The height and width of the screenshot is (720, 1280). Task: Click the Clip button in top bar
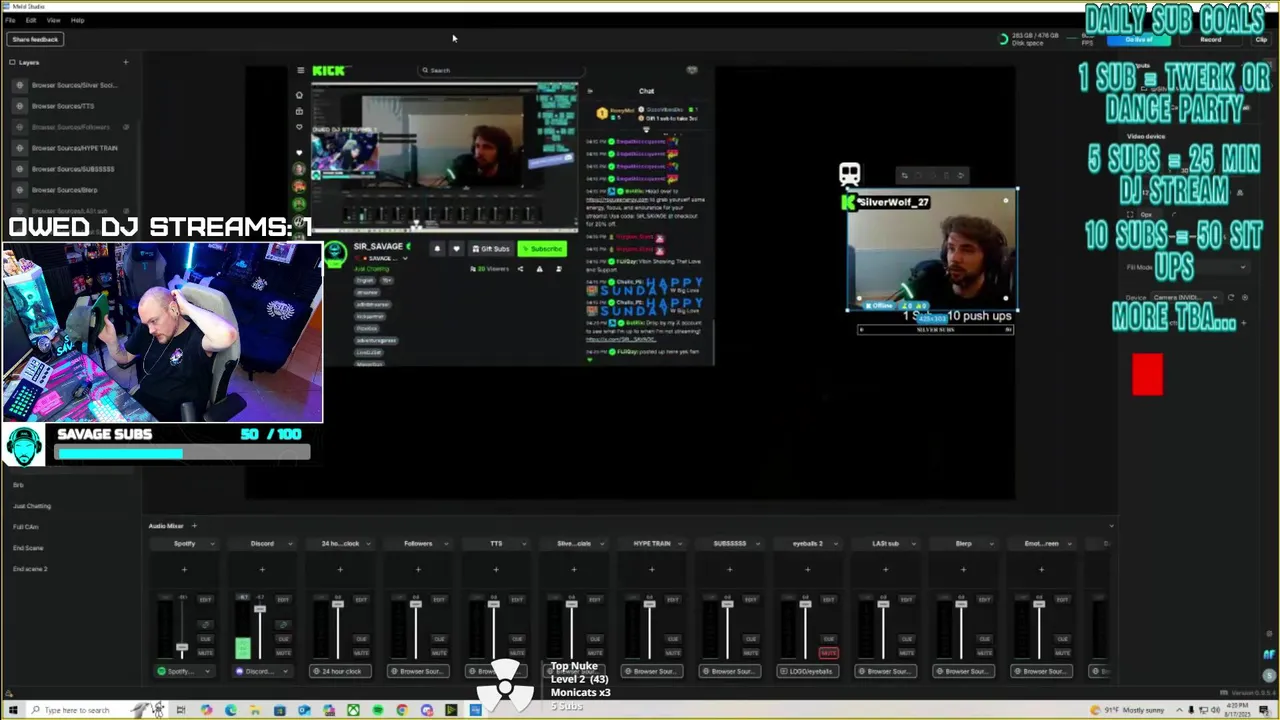point(1260,39)
